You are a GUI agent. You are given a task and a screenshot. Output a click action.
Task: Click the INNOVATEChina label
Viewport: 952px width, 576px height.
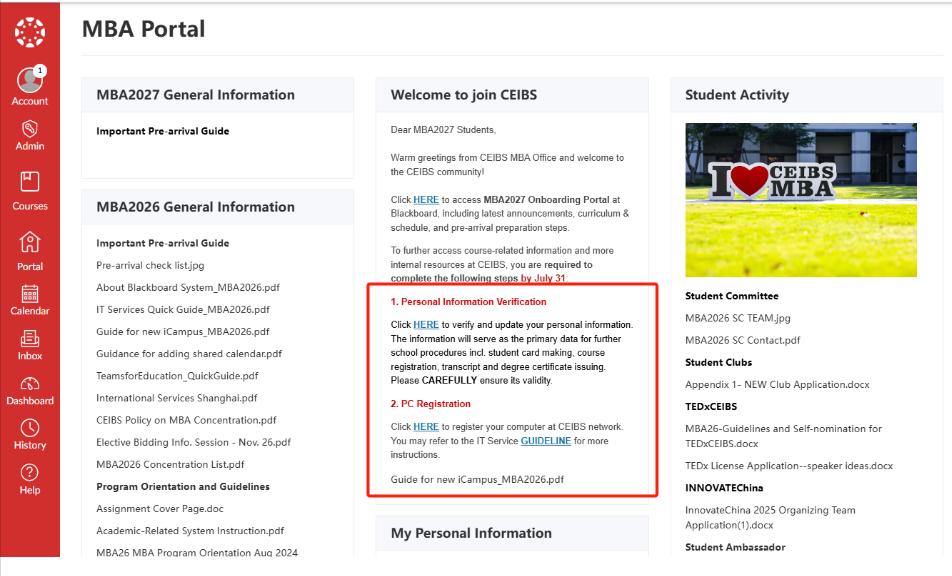click(x=724, y=488)
